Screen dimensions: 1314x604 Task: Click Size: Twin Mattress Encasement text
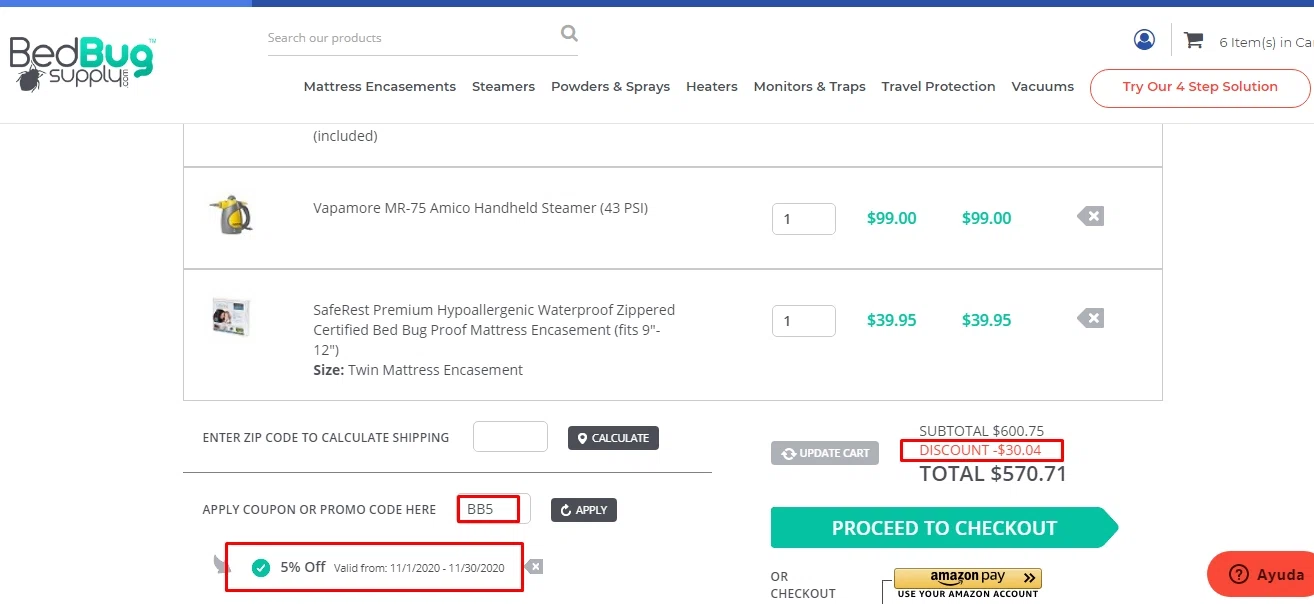[x=418, y=370]
